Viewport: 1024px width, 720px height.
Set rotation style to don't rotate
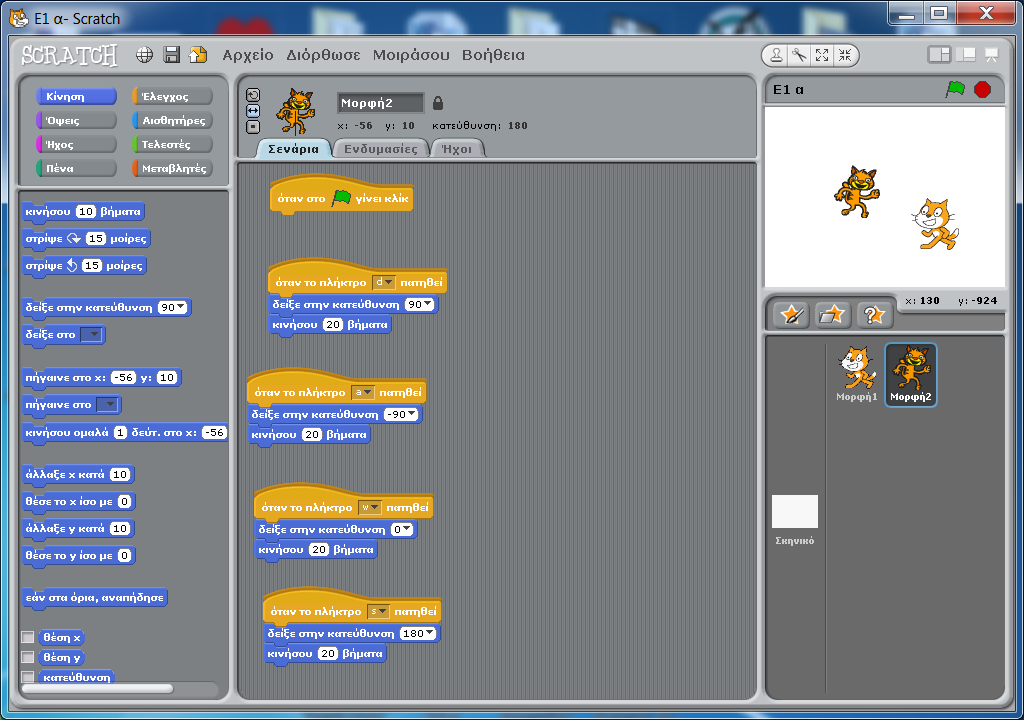[253, 127]
